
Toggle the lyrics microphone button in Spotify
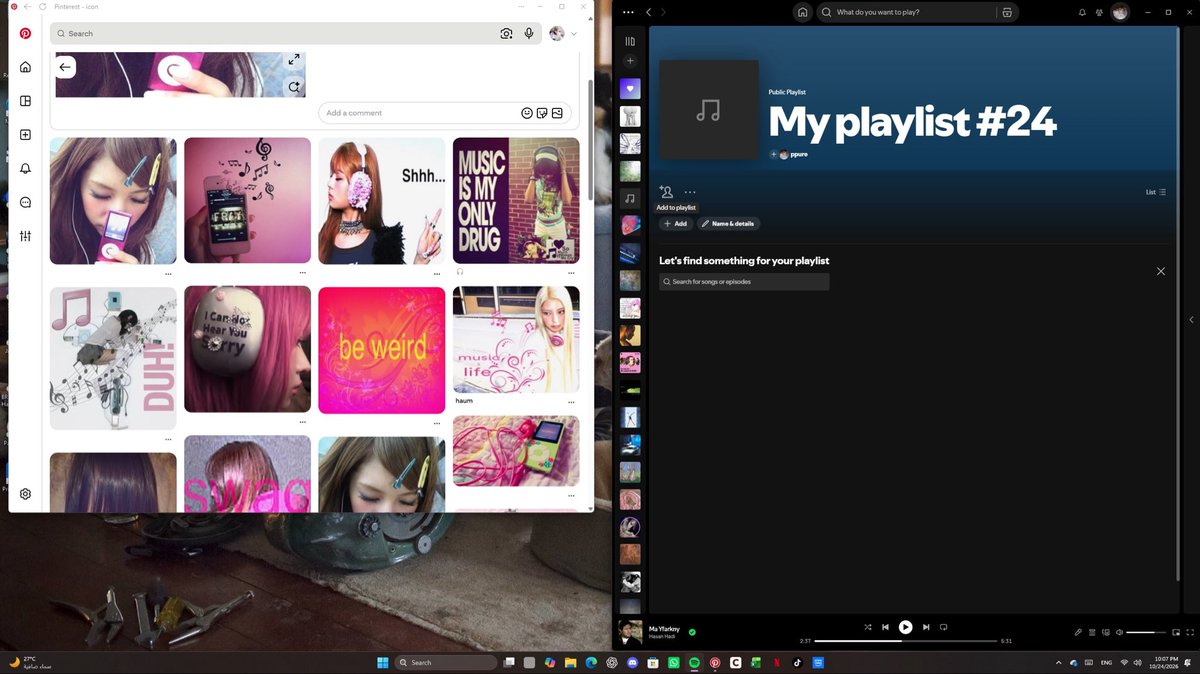pos(1078,632)
